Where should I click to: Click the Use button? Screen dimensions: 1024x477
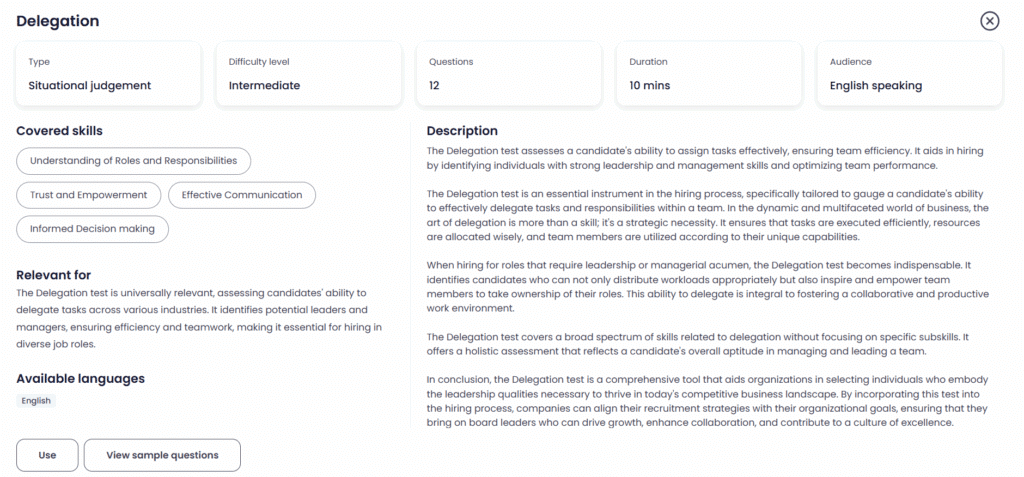pyautogui.click(x=47, y=455)
